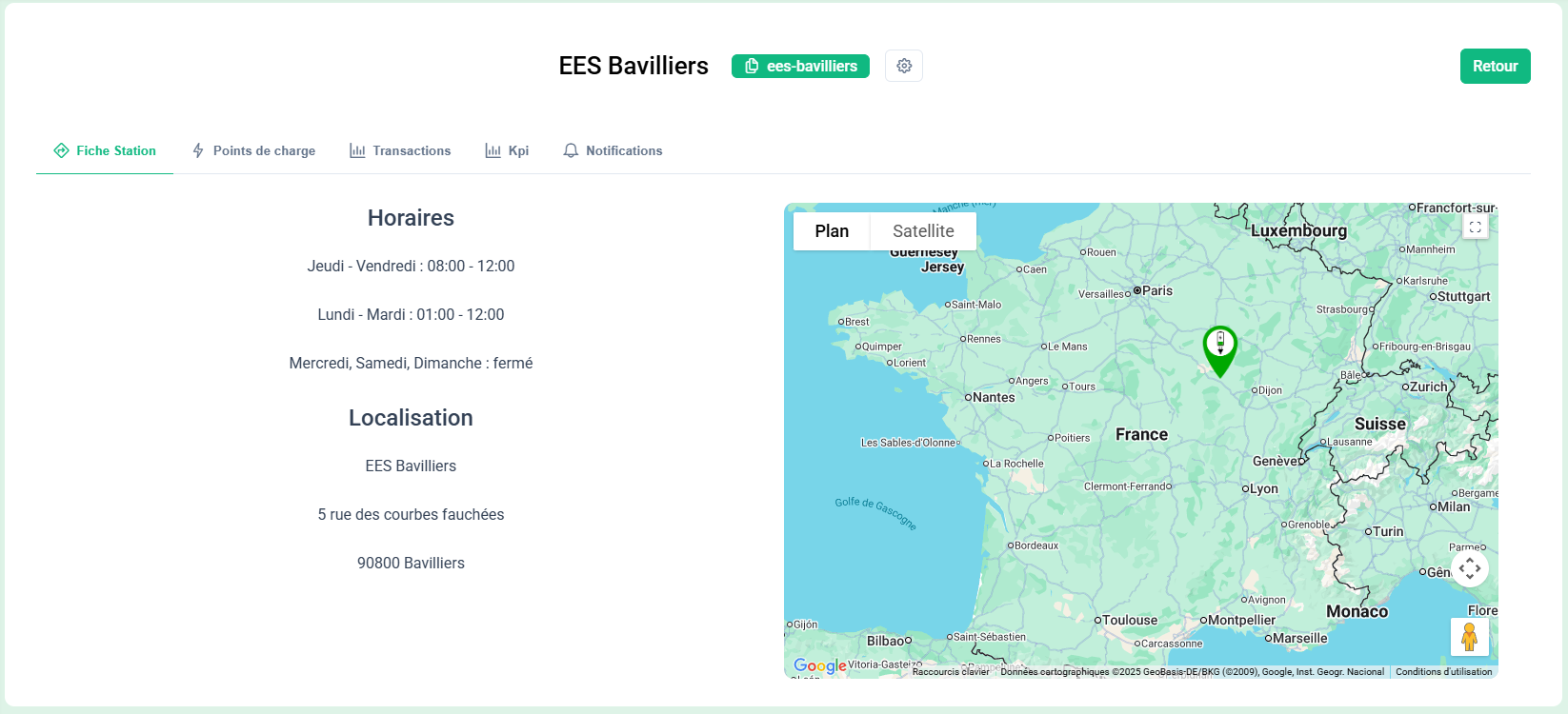Switch map to Satellite view
The height and width of the screenshot is (714, 1568).
coord(923,231)
